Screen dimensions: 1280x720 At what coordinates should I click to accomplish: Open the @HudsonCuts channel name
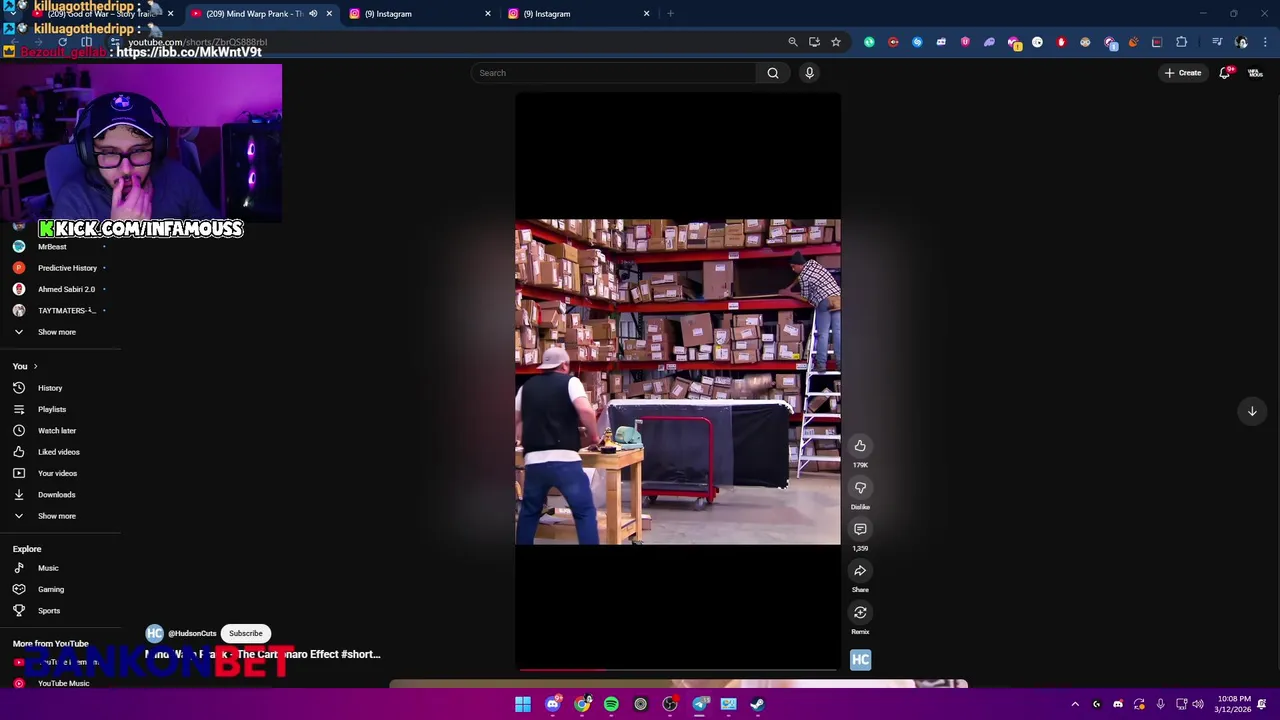coord(192,633)
